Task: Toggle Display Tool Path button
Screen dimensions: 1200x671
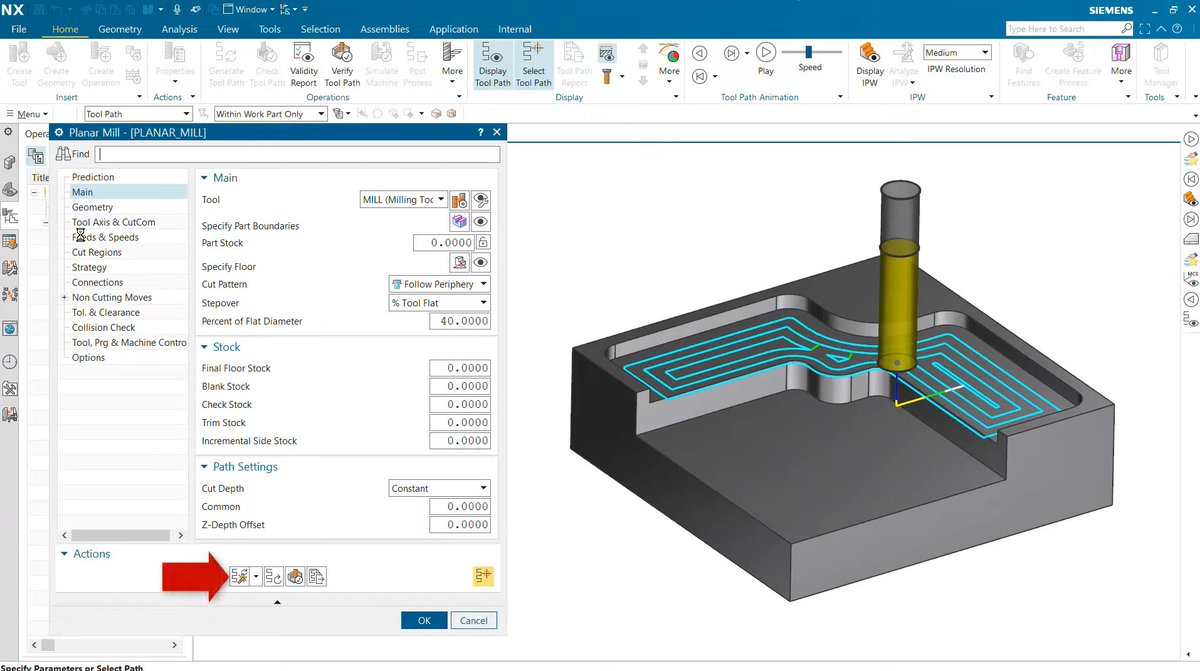Action: point(491,63)
